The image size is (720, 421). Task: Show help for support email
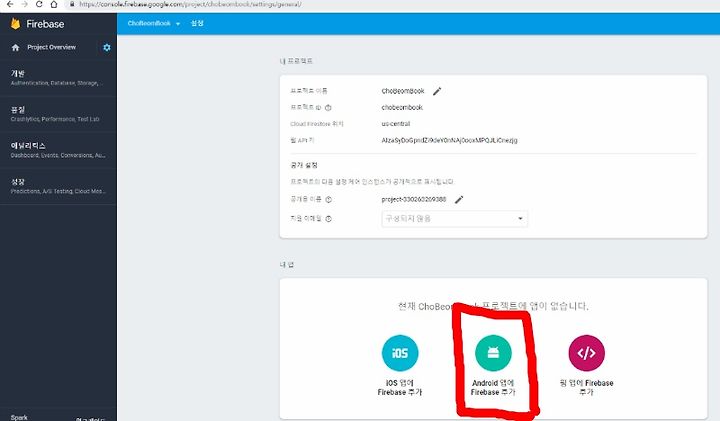(329, 219)
